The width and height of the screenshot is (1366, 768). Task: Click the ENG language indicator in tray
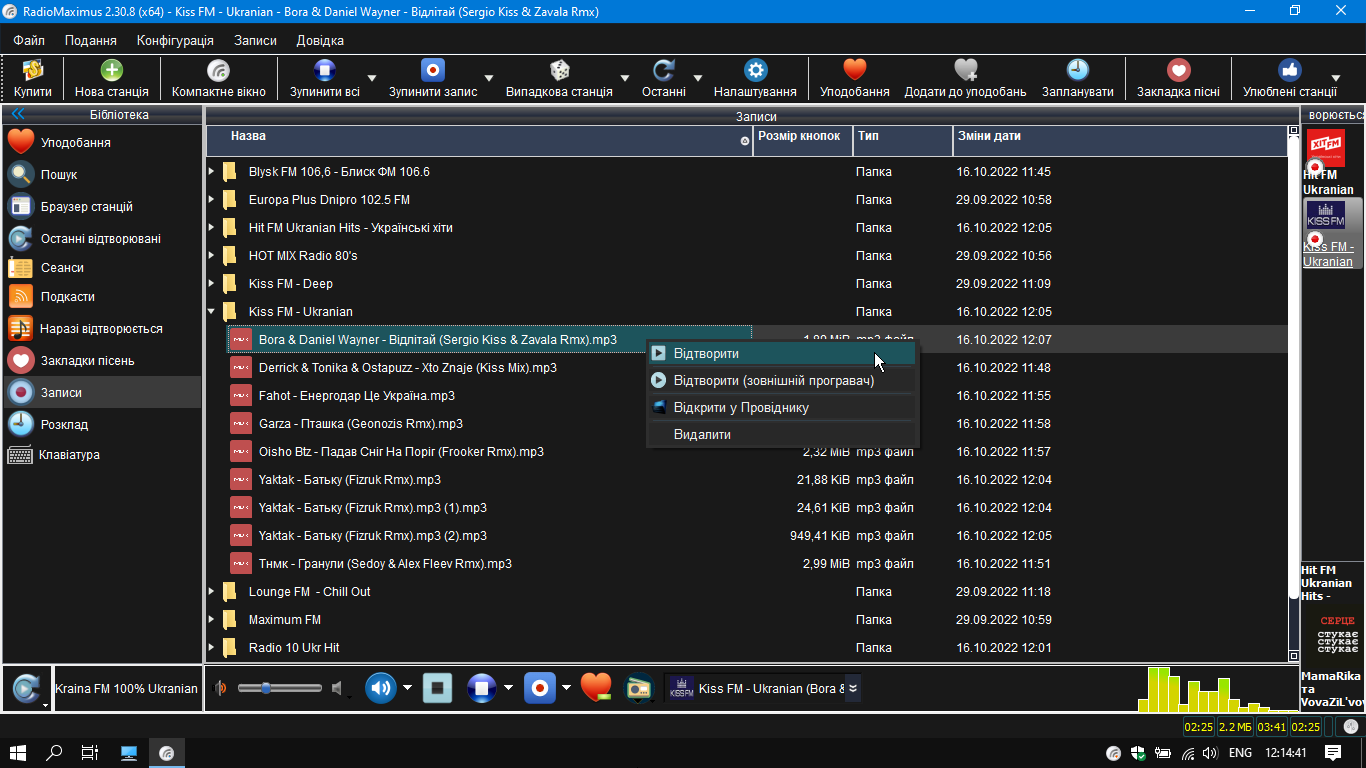pyautogui.click(x=1240, y=753)
